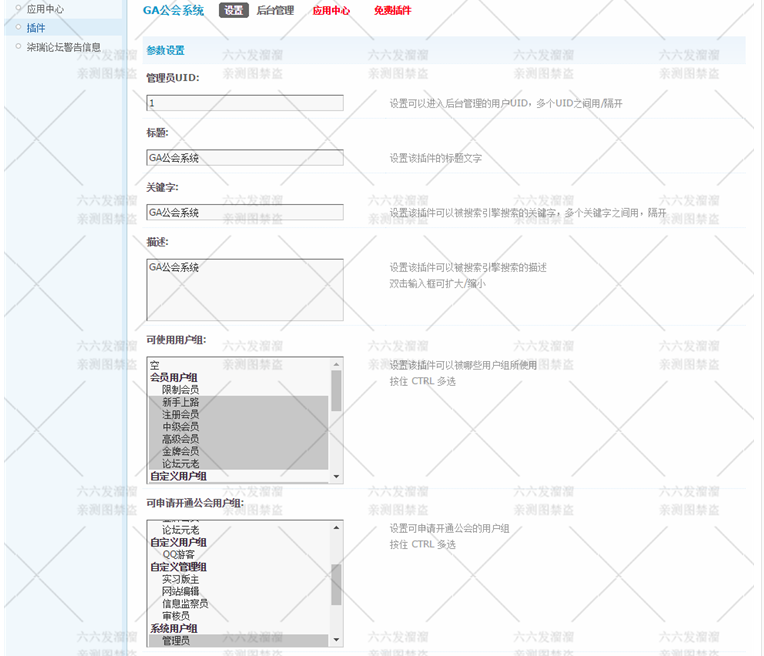Click the 自定义管理组 group header
The image size is (764, 656).
pyautogui.click(x=178, y=567)
